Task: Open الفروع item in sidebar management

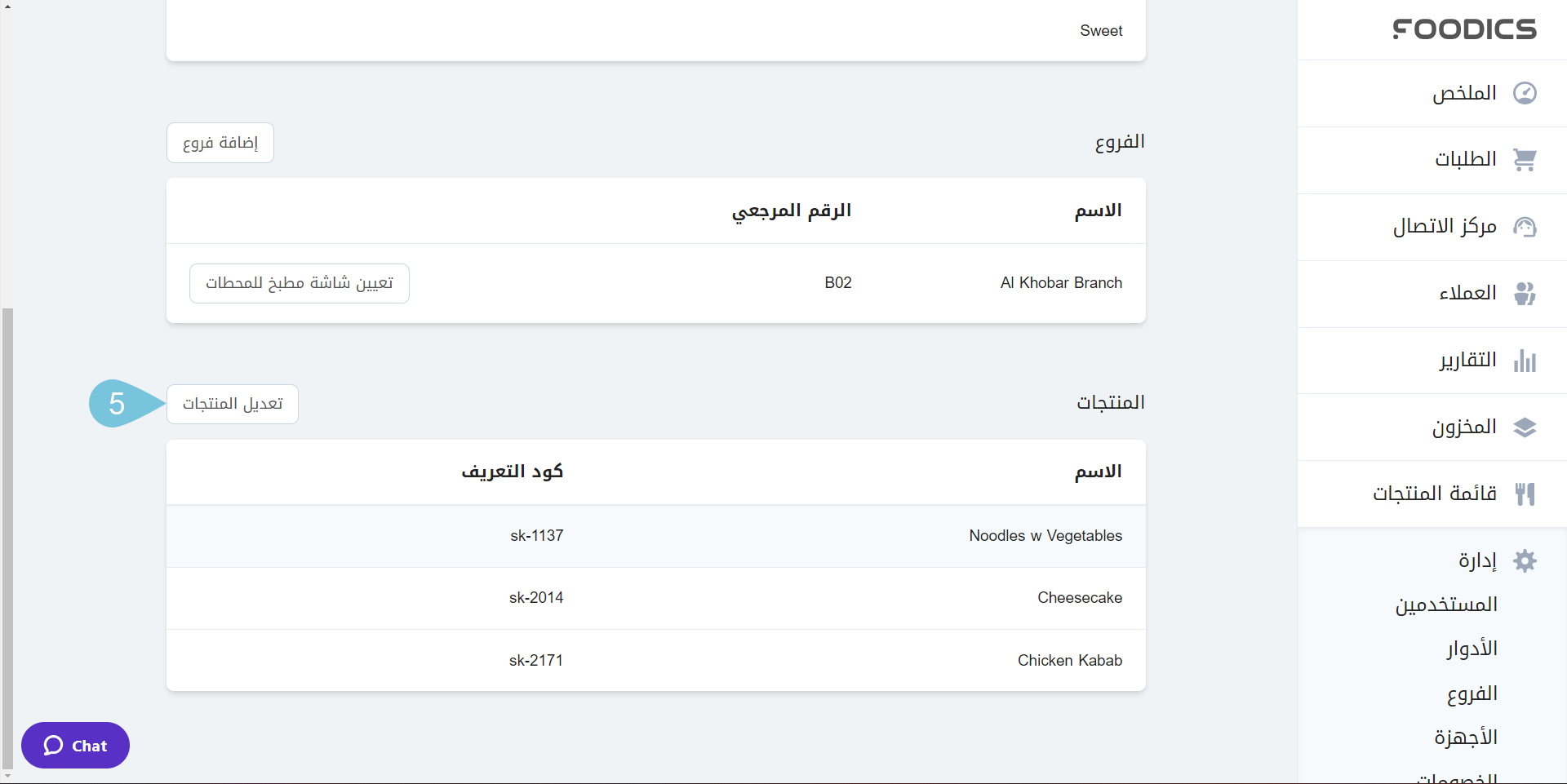Action: point(1472,694)
